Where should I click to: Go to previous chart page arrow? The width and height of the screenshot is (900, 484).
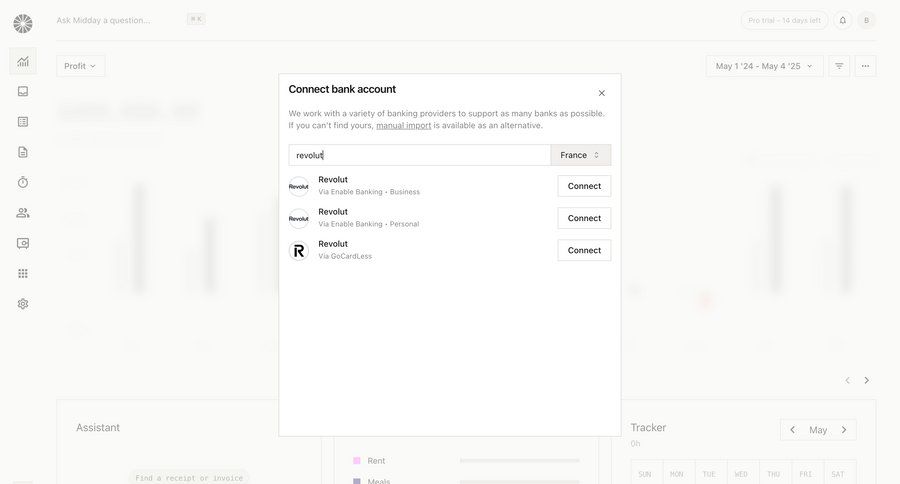point(847,380)
